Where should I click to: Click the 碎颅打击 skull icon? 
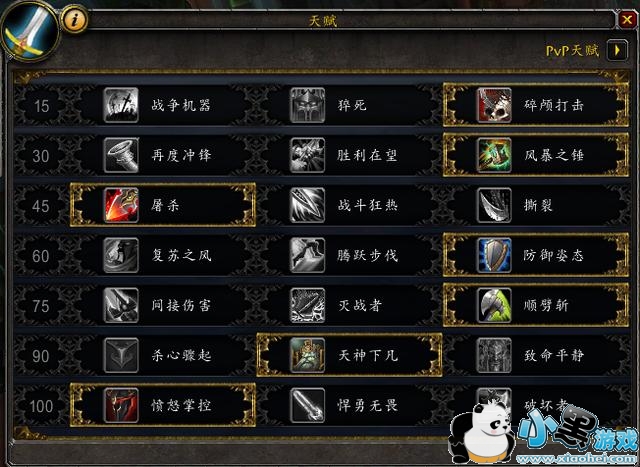tap(494, 105)
